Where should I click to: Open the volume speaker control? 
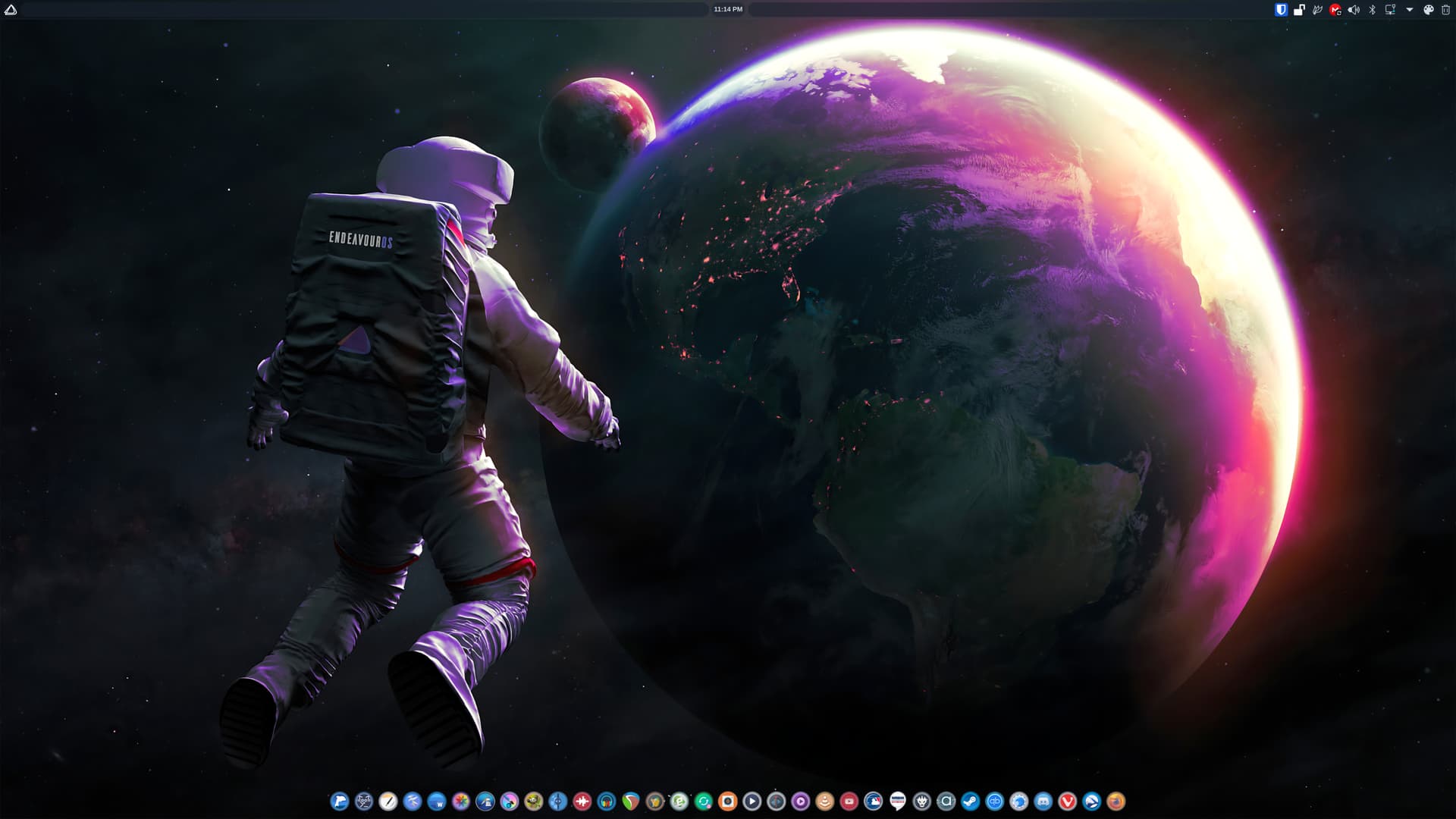(1354, 10)
